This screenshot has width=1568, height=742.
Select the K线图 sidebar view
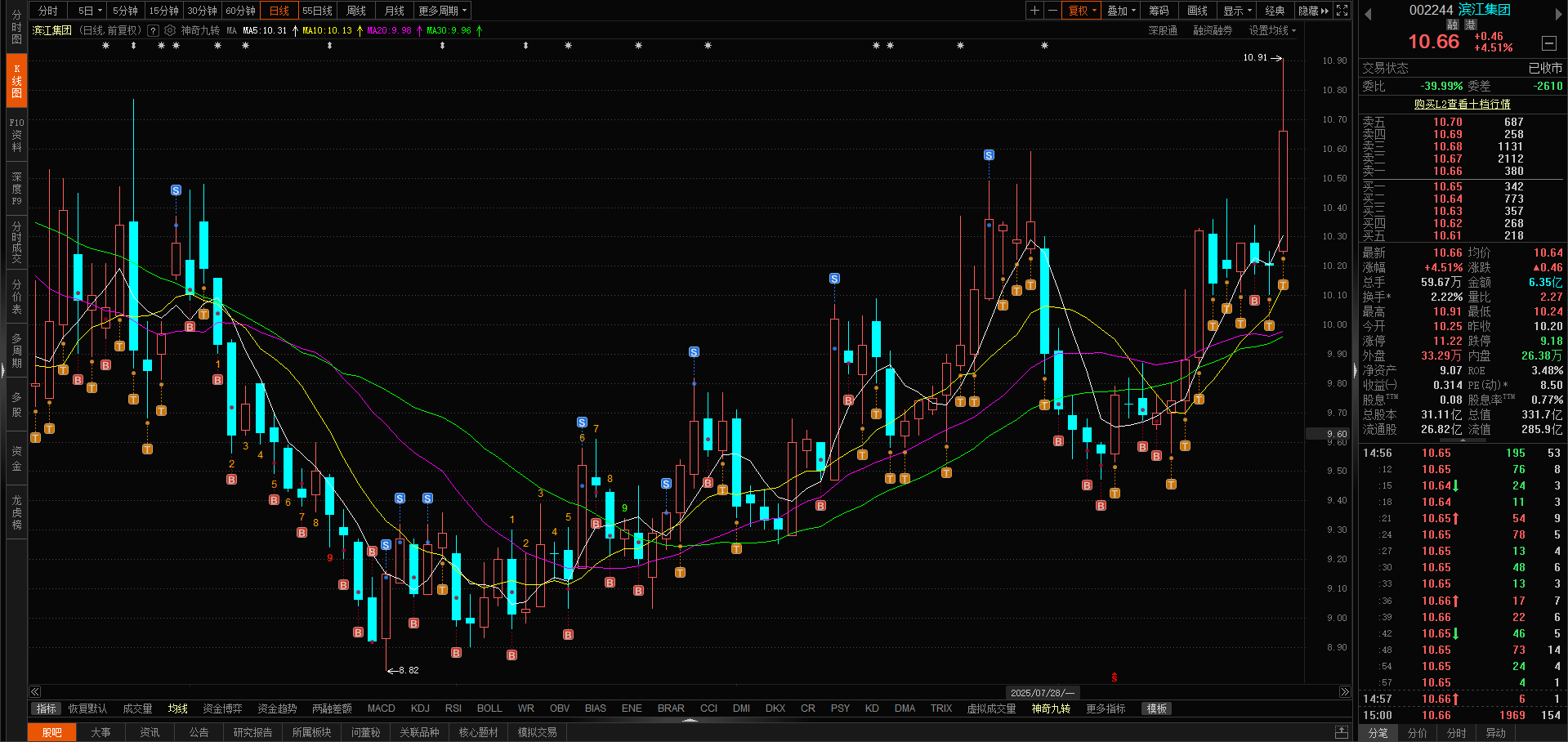click(17, 81)
